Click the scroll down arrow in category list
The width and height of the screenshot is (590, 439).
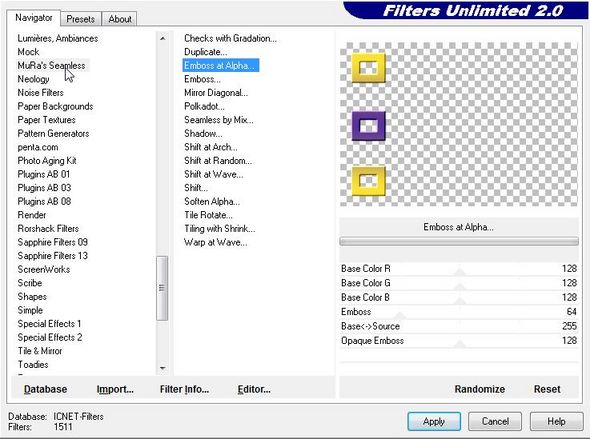[x=163, y=368]
